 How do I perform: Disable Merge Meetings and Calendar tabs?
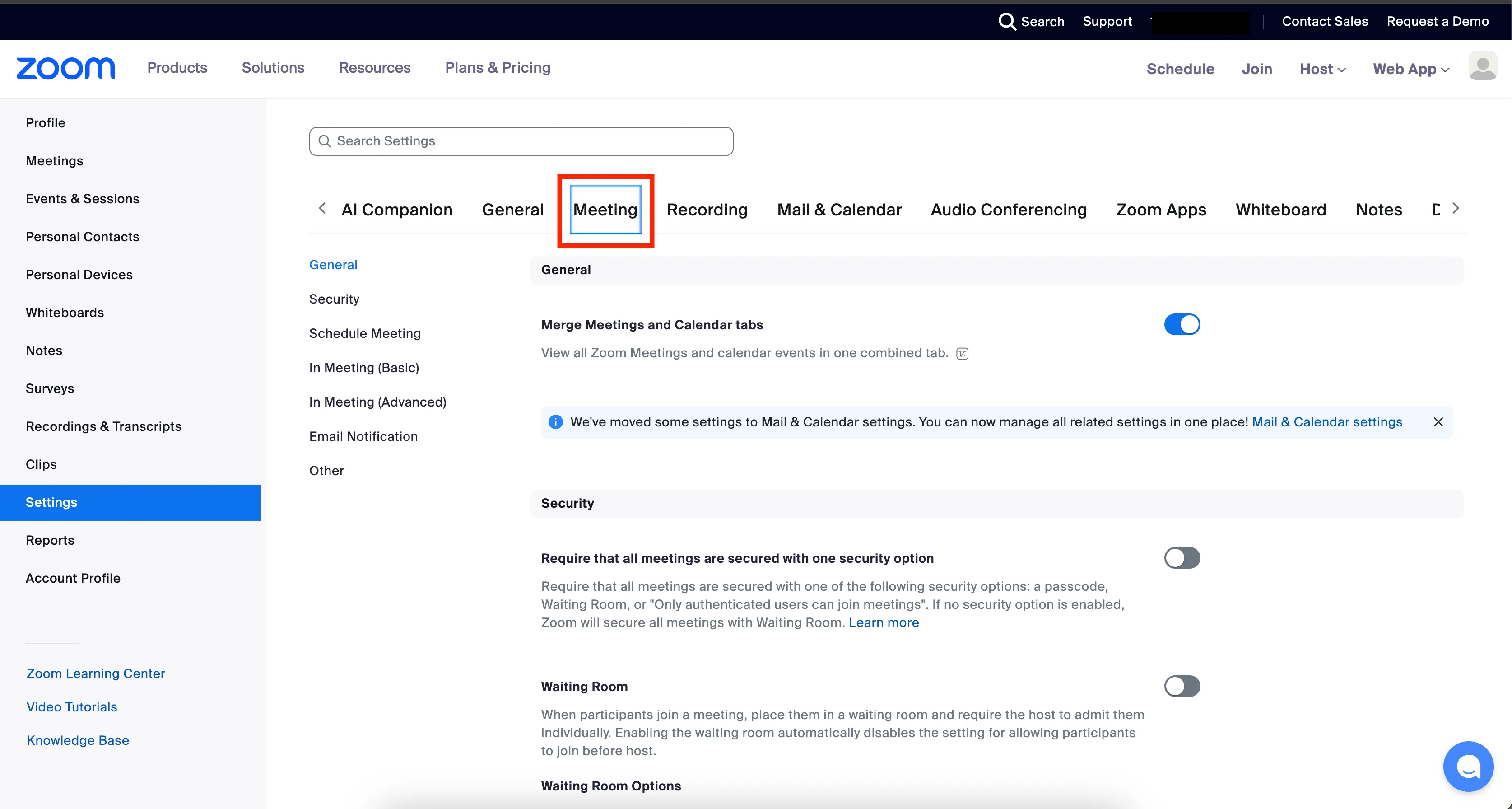[1182, 325]
